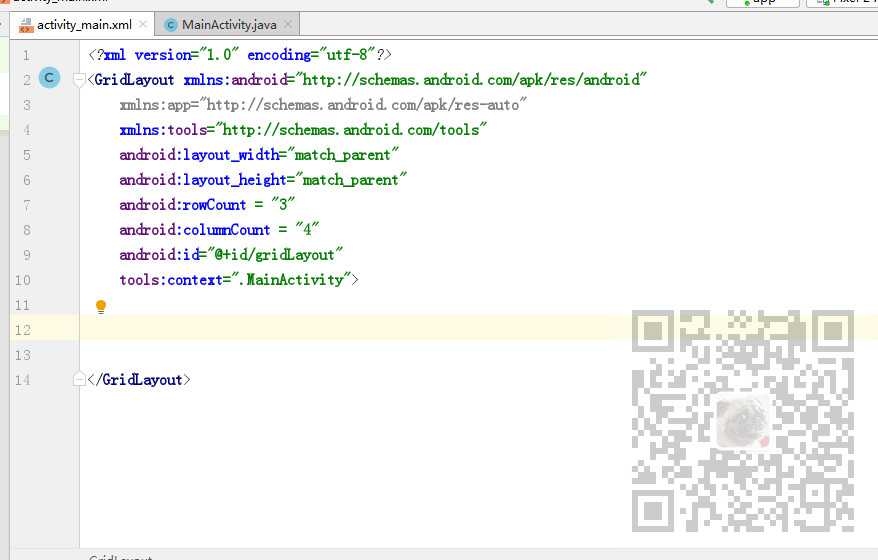Click the closing </GridLayout> tag
Screen dimensions: 878x560
139,380
